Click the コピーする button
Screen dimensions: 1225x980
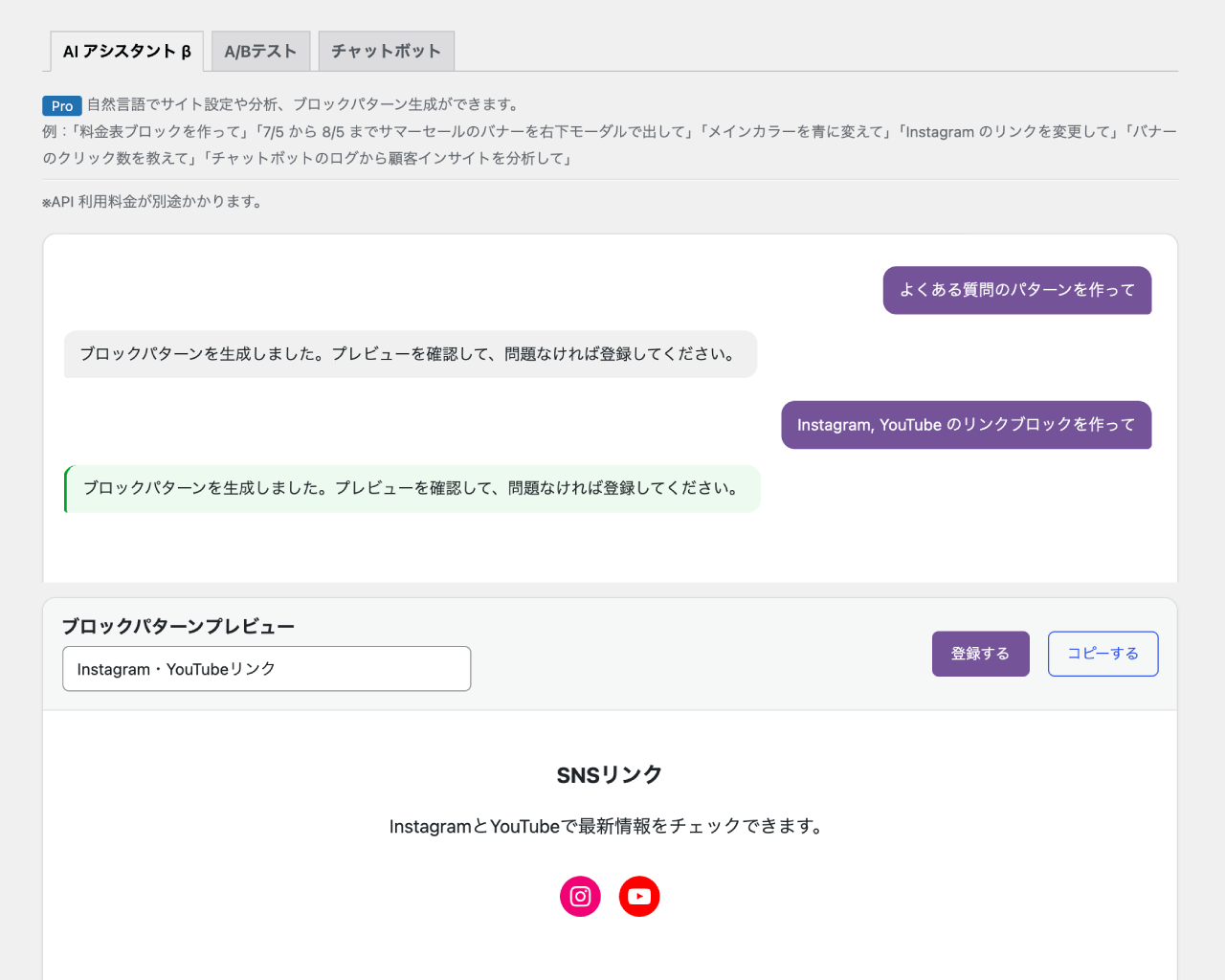pyautogui.click(x=1102, y=654)
